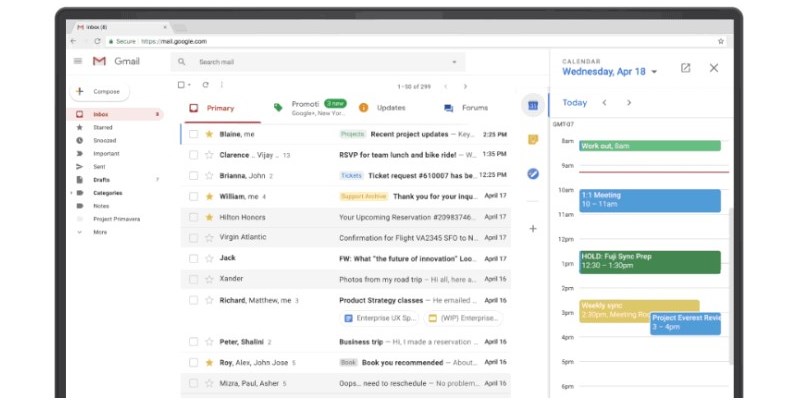Image resolution: width=800 pixels, height=400 pixels.
Task: Star the Clarence email
Action: coord(209,155)
